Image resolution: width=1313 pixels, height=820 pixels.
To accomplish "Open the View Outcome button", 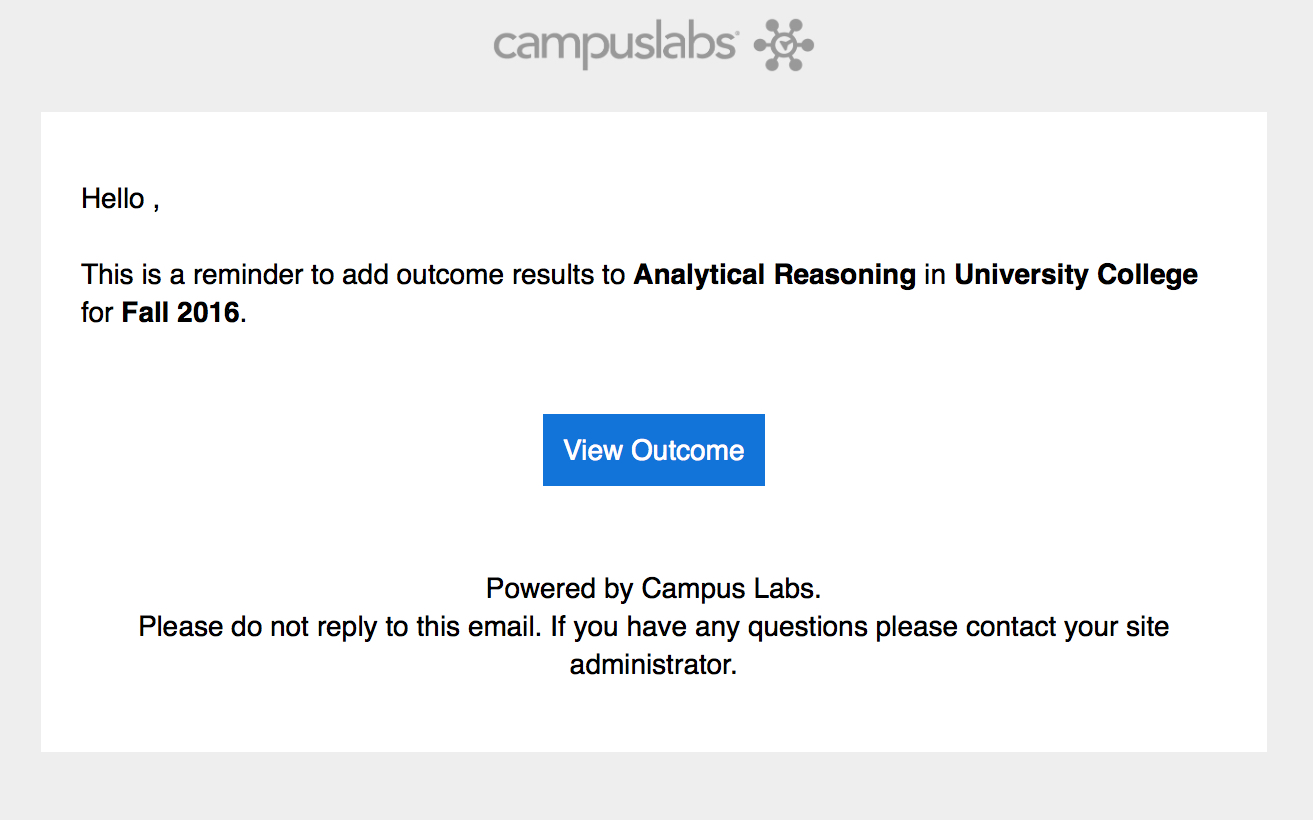I will (654, 450).
